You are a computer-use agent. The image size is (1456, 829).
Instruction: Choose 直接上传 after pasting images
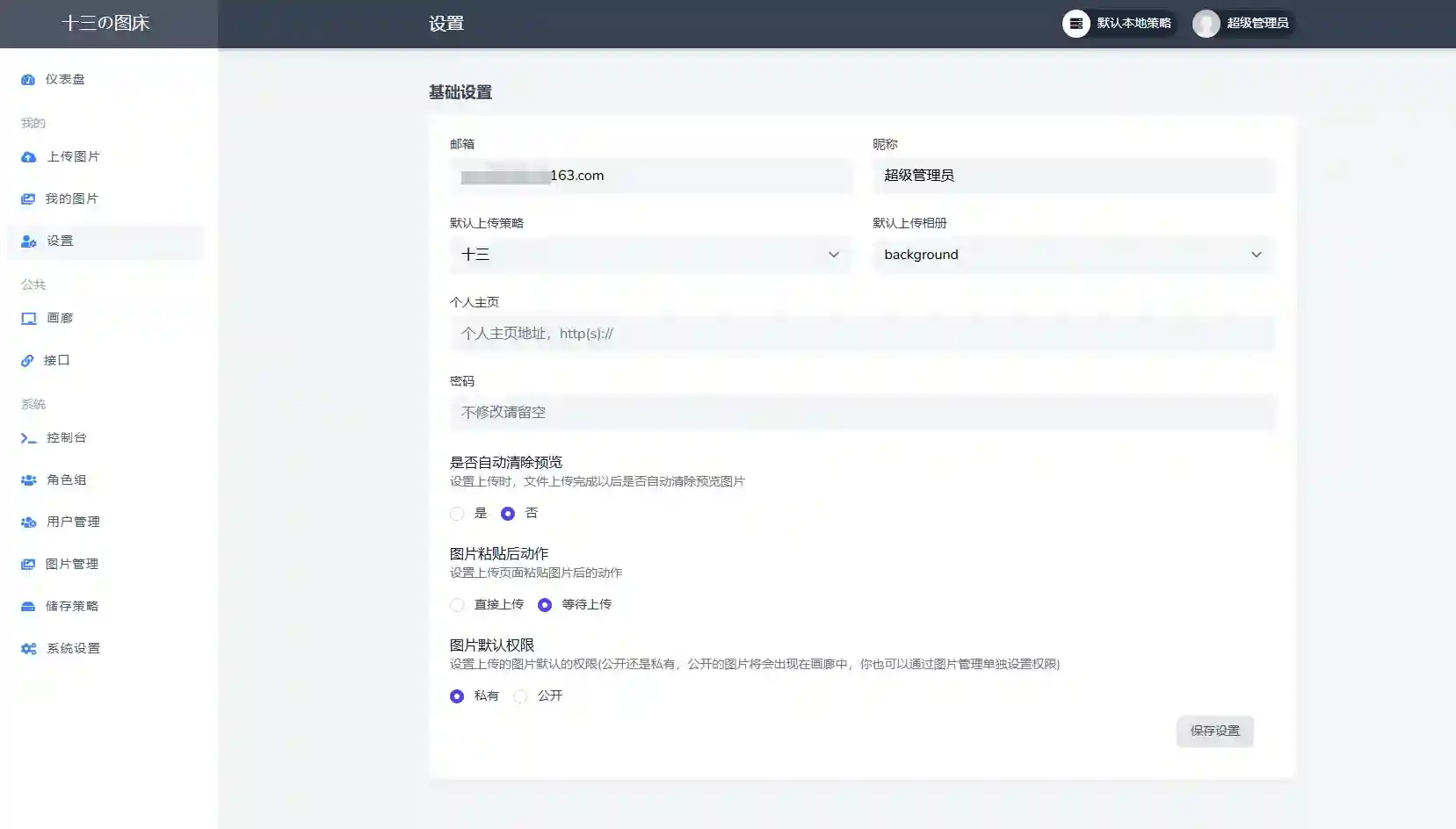point(457,604)
